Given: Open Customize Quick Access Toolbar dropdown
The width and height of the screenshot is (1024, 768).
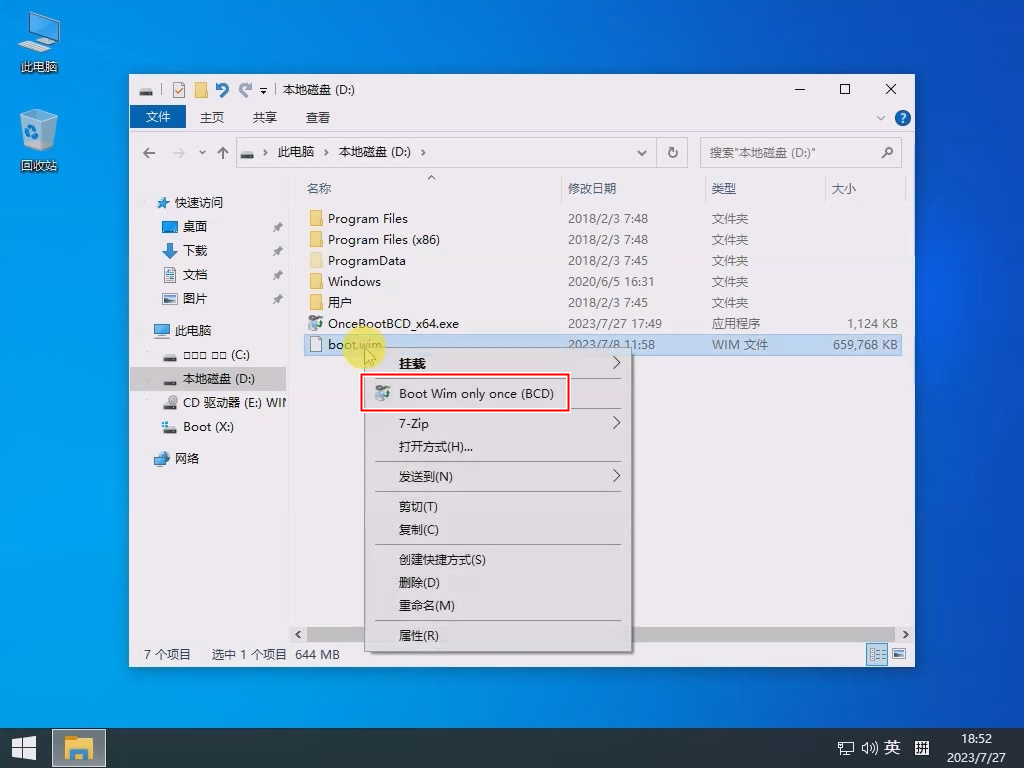Looking at the screenshot, I should (263, 91).
